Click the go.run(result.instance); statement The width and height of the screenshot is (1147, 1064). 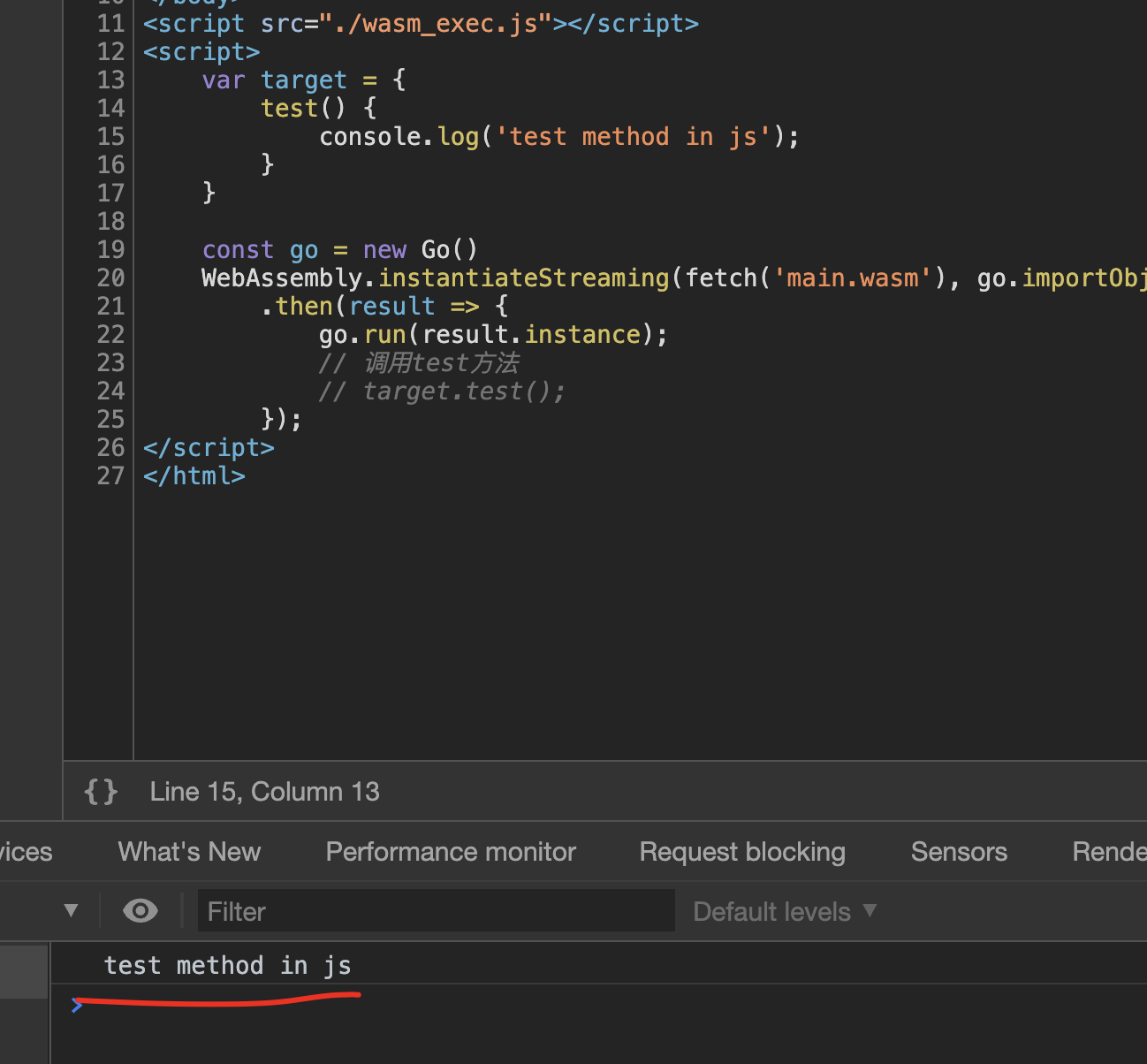point(493,334)
